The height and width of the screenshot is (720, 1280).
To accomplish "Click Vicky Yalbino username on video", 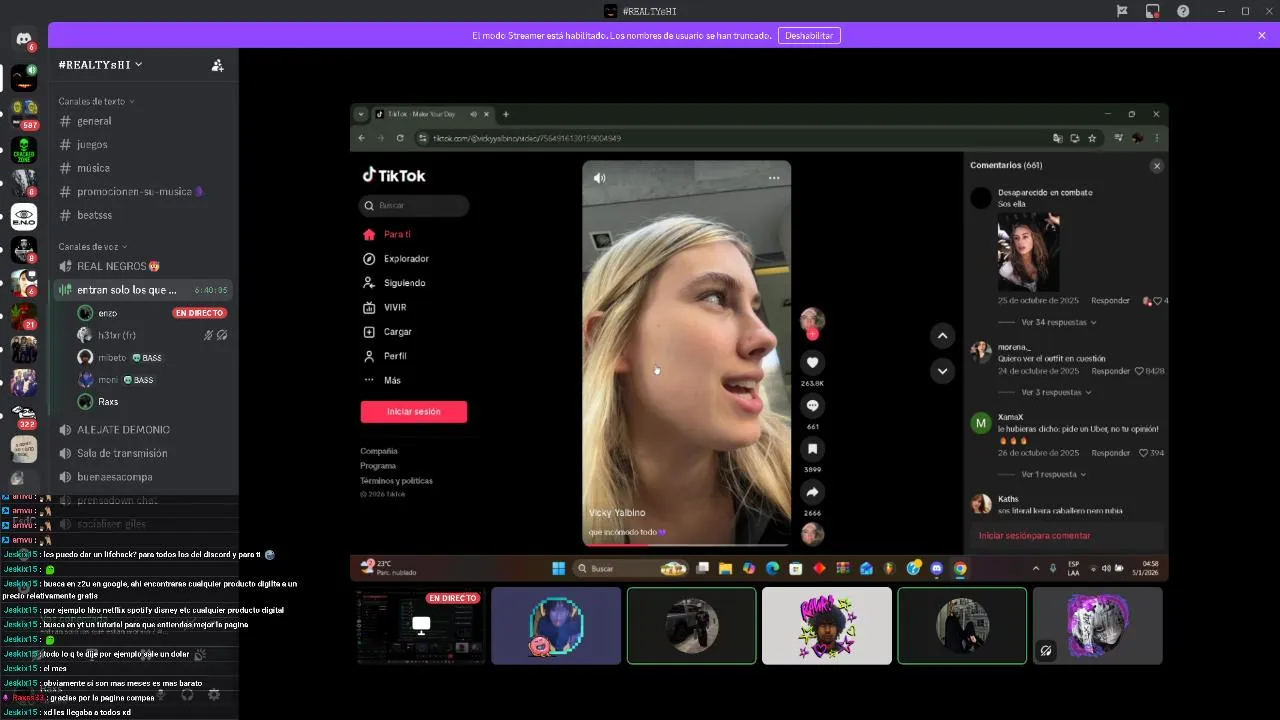I will coord(617,513).
